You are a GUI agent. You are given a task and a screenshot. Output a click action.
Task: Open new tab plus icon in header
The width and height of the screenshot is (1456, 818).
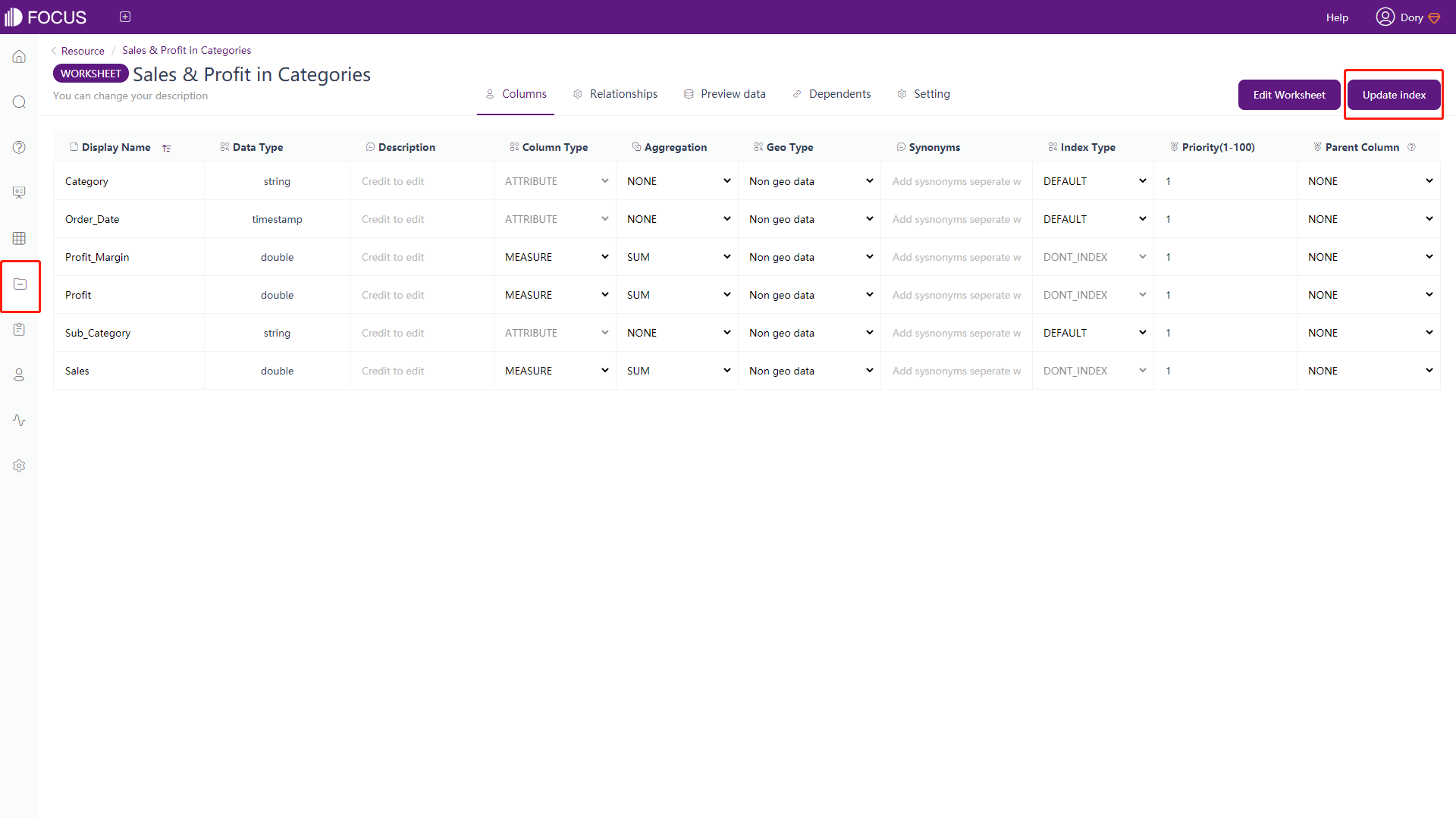[x=125, y=17]
